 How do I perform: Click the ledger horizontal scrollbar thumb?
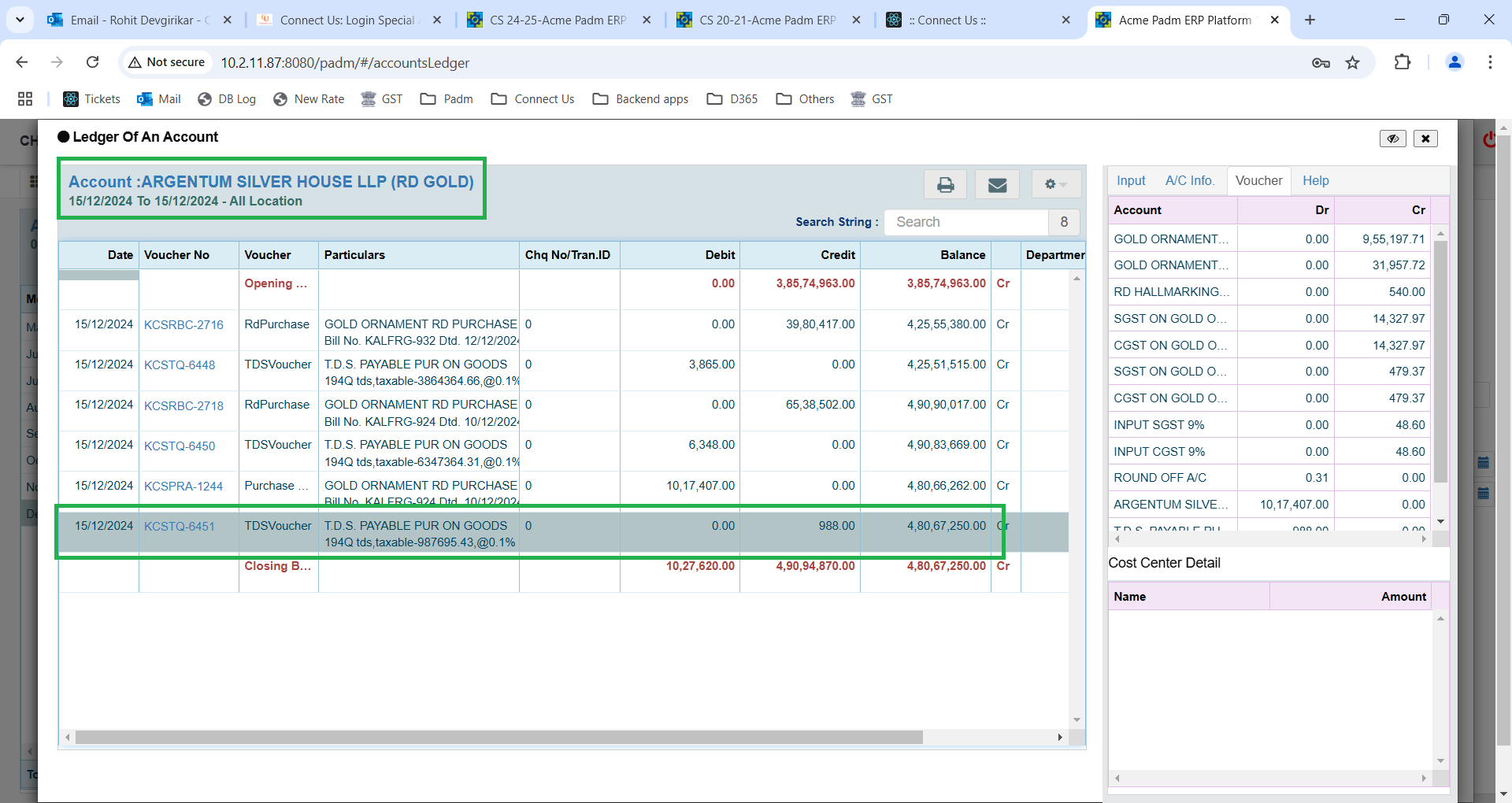[x=498, y=738]
